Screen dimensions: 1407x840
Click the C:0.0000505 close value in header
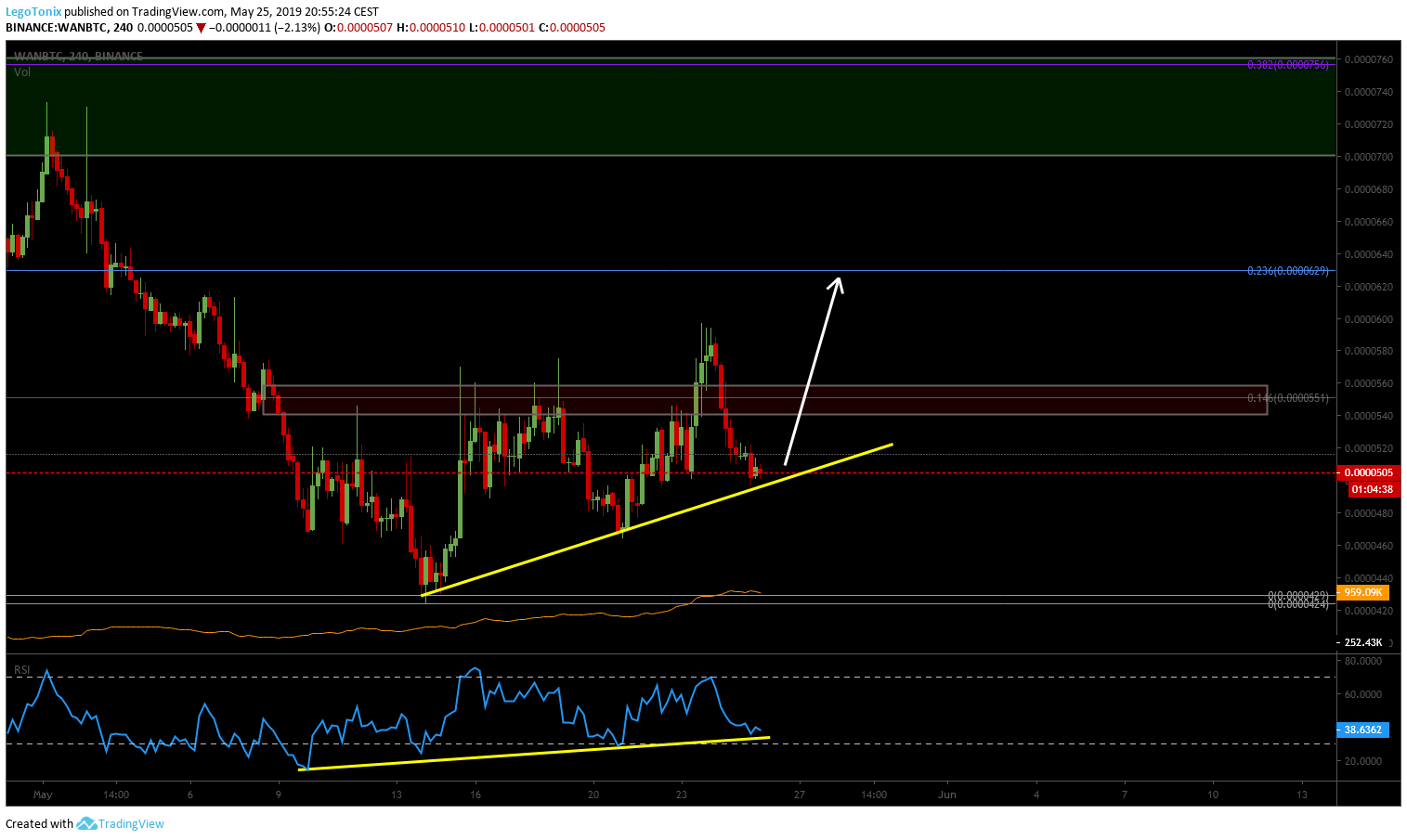(571, 28)
